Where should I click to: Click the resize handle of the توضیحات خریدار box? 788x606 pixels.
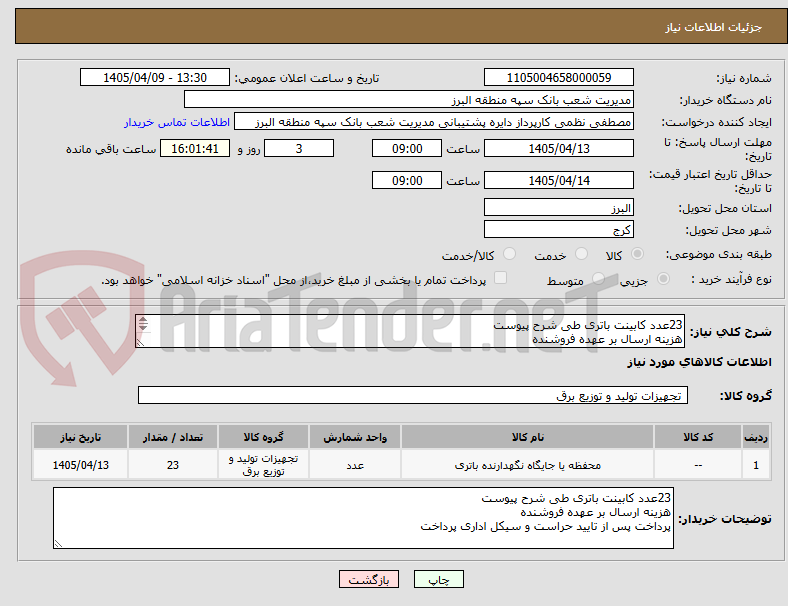point(58,544)
